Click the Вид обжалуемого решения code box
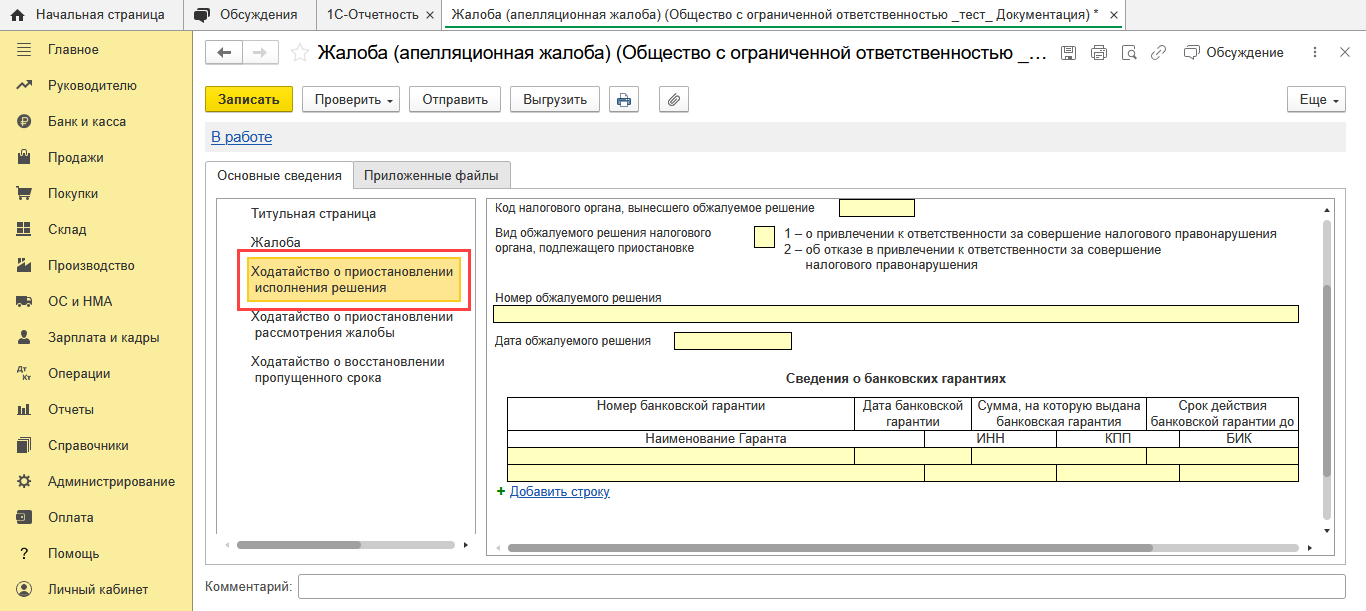1366x611 pixels. (x=764, y=236)
